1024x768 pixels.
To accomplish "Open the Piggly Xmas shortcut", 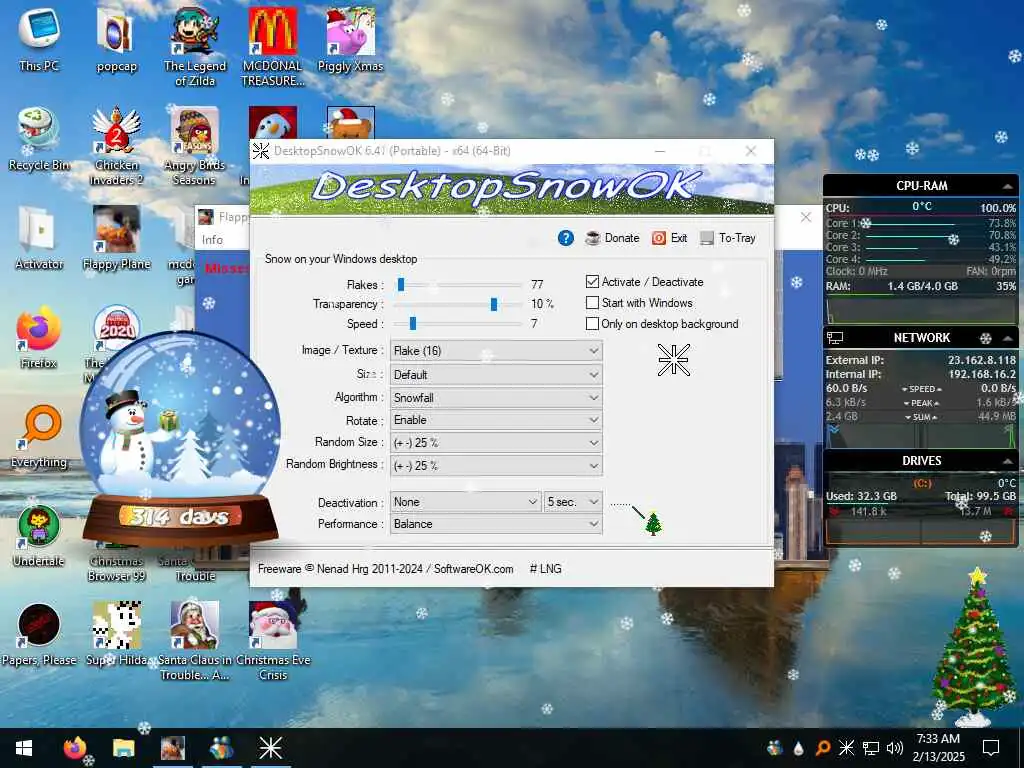I will pyautogui.click(x=351, y=40).
